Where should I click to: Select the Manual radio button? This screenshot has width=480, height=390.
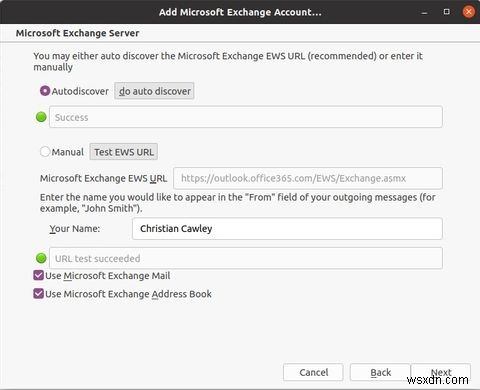pos(45,152)
